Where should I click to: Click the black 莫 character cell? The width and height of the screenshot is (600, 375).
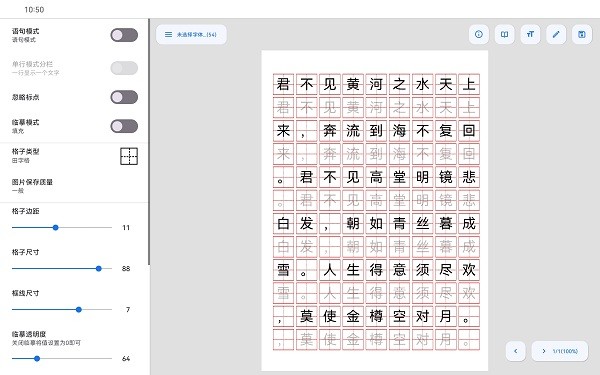click(307, 316)
